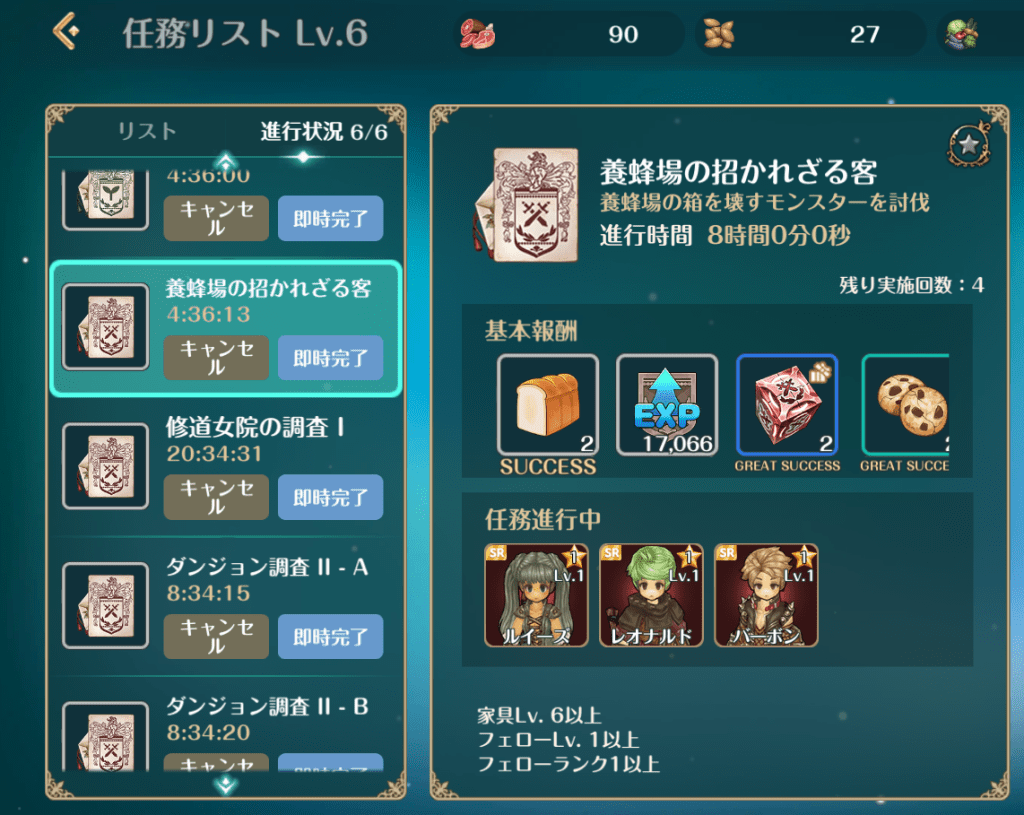This screenshot has height=815, width=1024.
Task: Tap the vegetable resource icon
Action: pyautogui.click(x=961, y=34)
